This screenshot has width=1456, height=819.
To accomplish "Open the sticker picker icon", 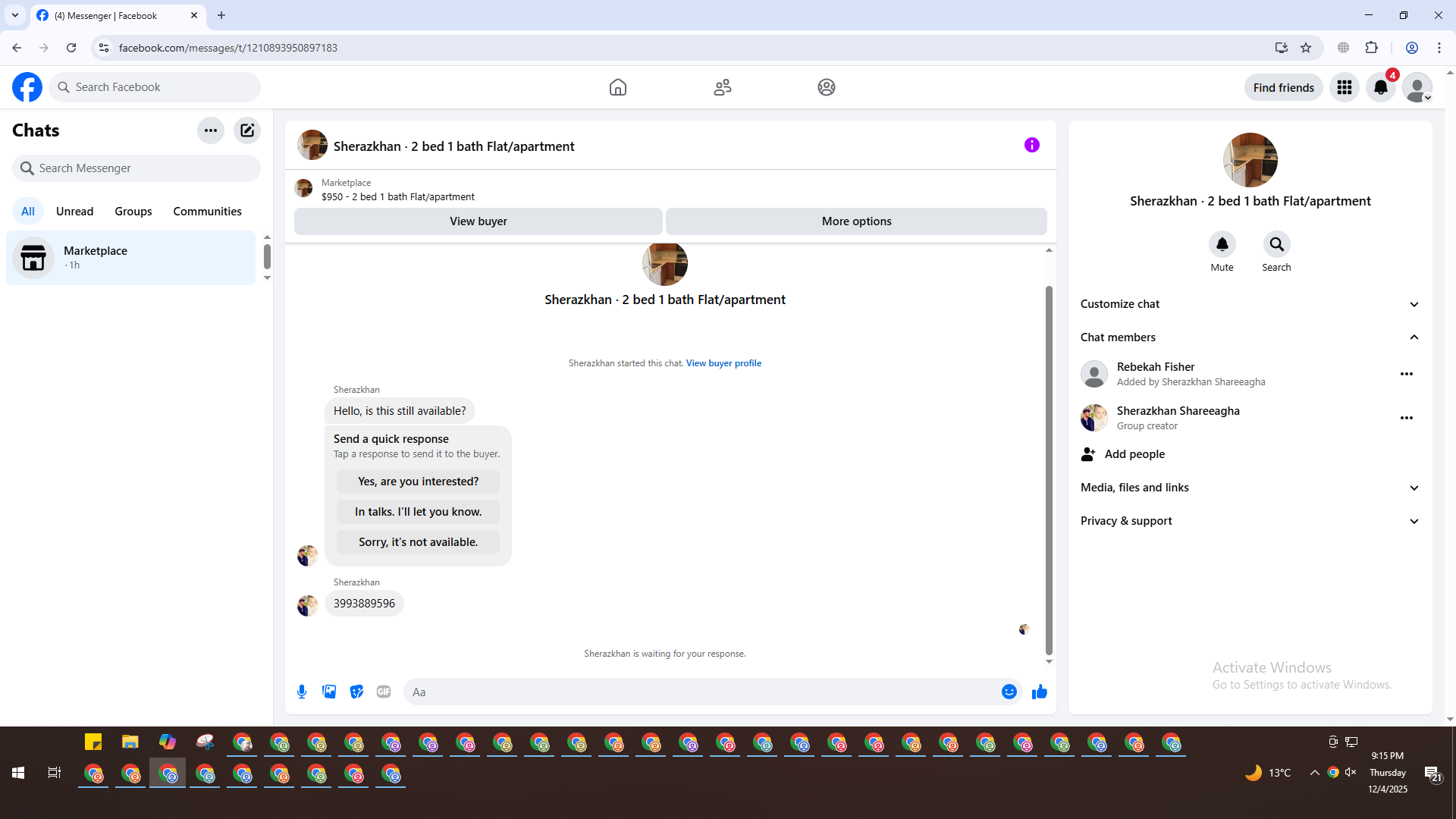I will 356,692.
